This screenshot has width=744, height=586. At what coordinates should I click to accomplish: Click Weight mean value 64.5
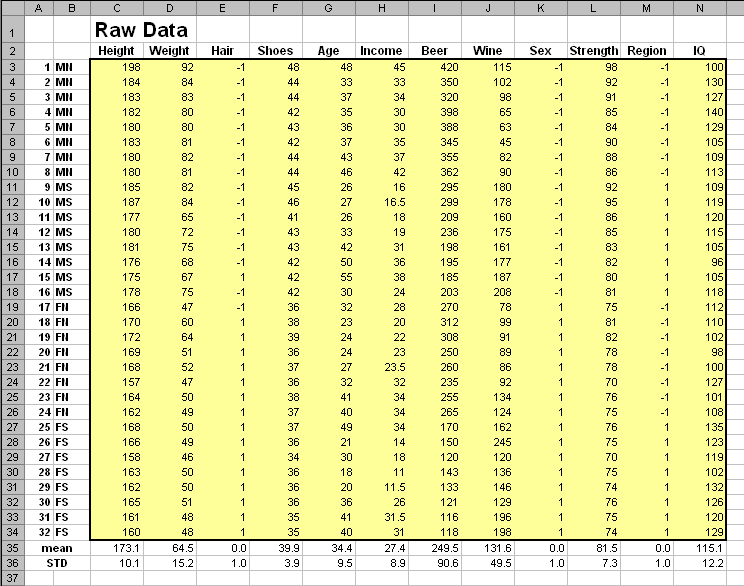(170, 548)
